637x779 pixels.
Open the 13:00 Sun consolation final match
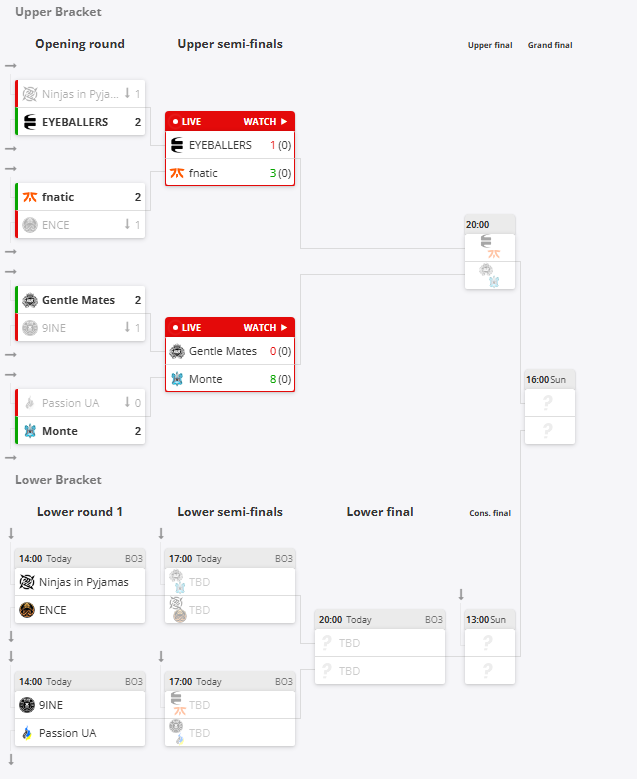tap(490, 647)
